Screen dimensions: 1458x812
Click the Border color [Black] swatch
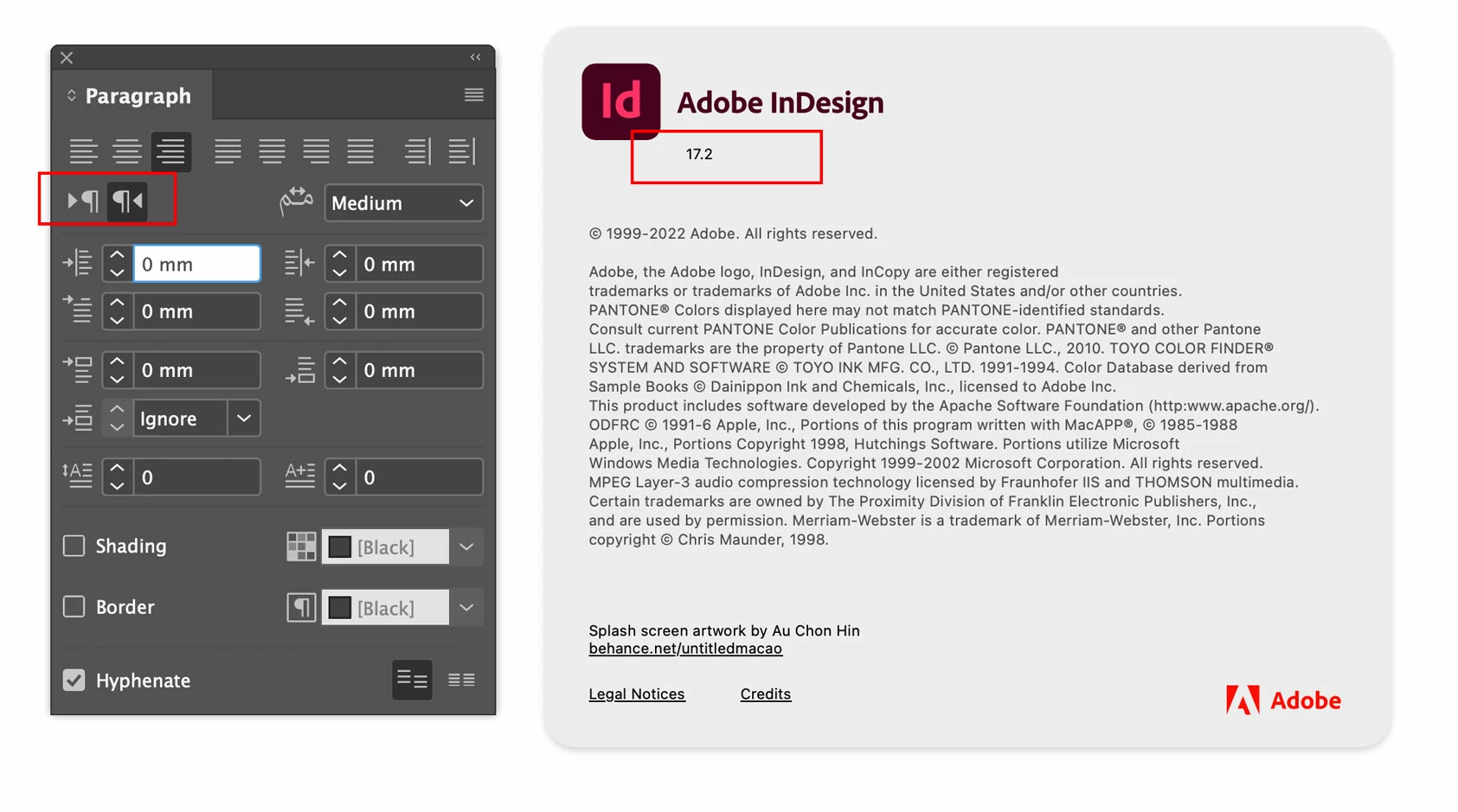pos(385,607)
